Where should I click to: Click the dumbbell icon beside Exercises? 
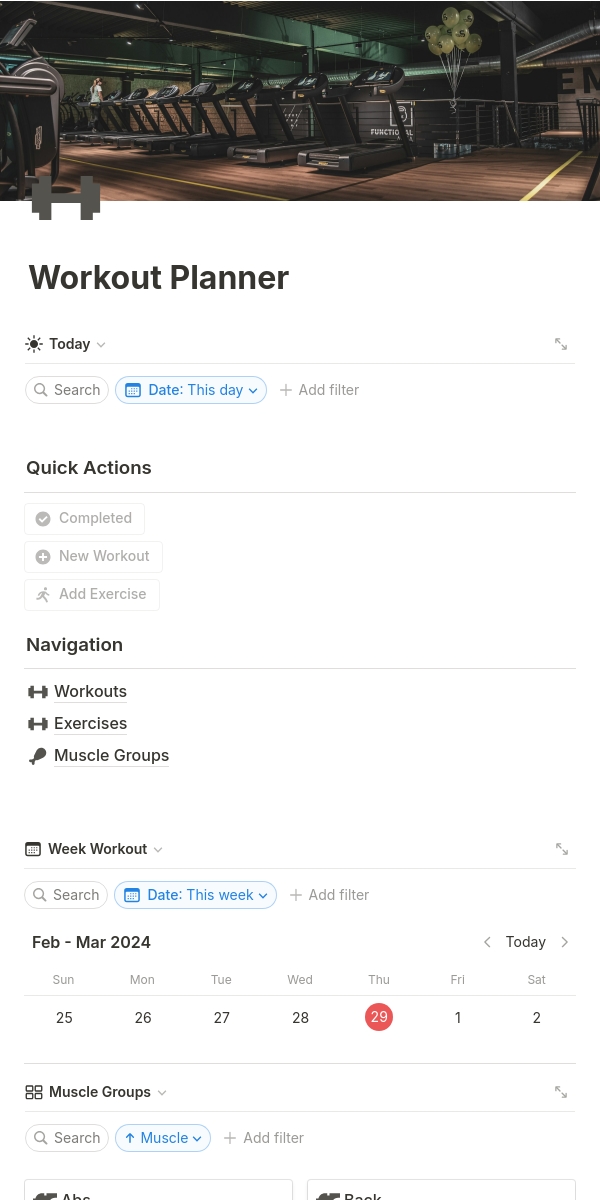tap(38, 724)
